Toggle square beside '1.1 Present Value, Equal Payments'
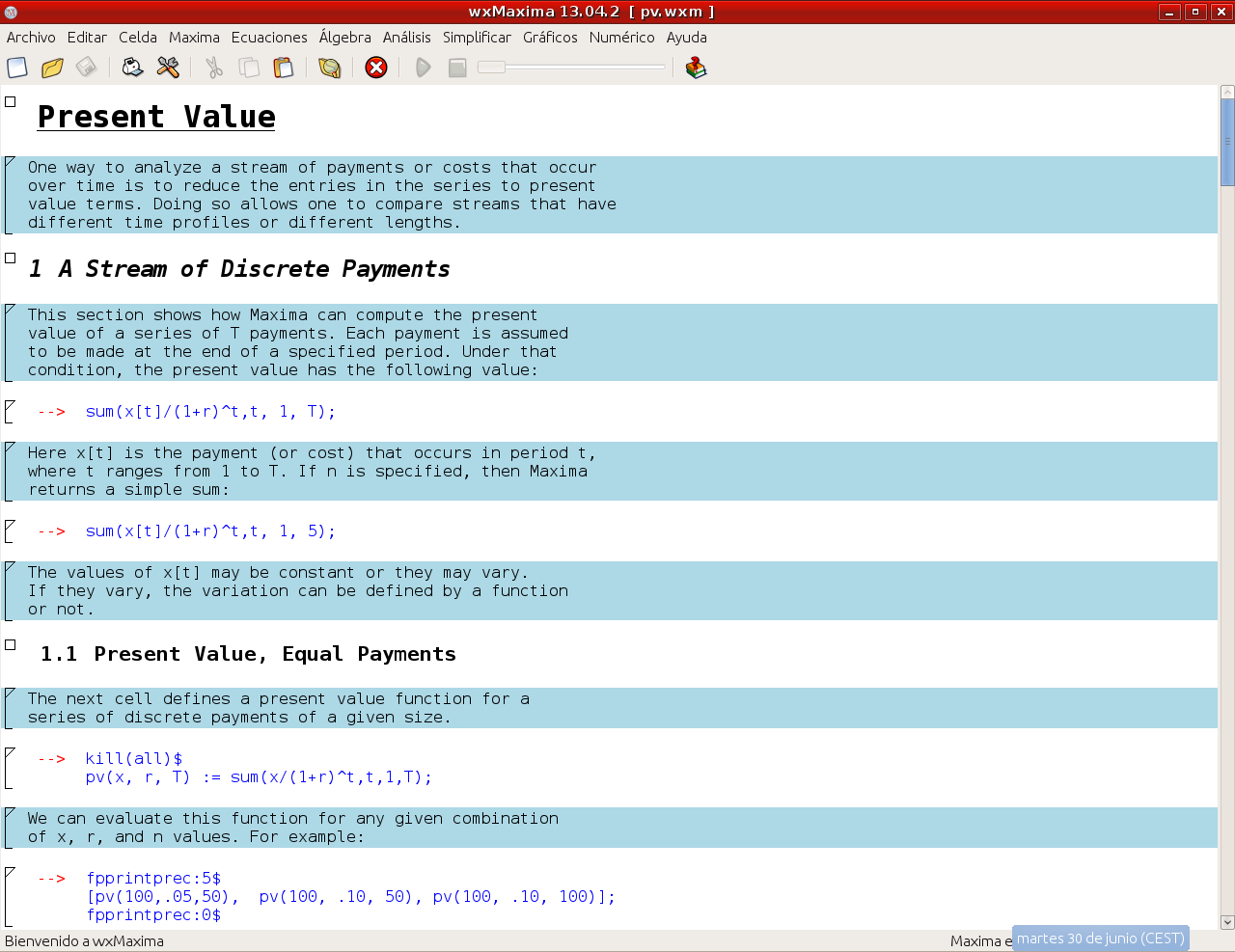Image resolution: width=1235 pixels, height=952 pixels. coord(11,644)
